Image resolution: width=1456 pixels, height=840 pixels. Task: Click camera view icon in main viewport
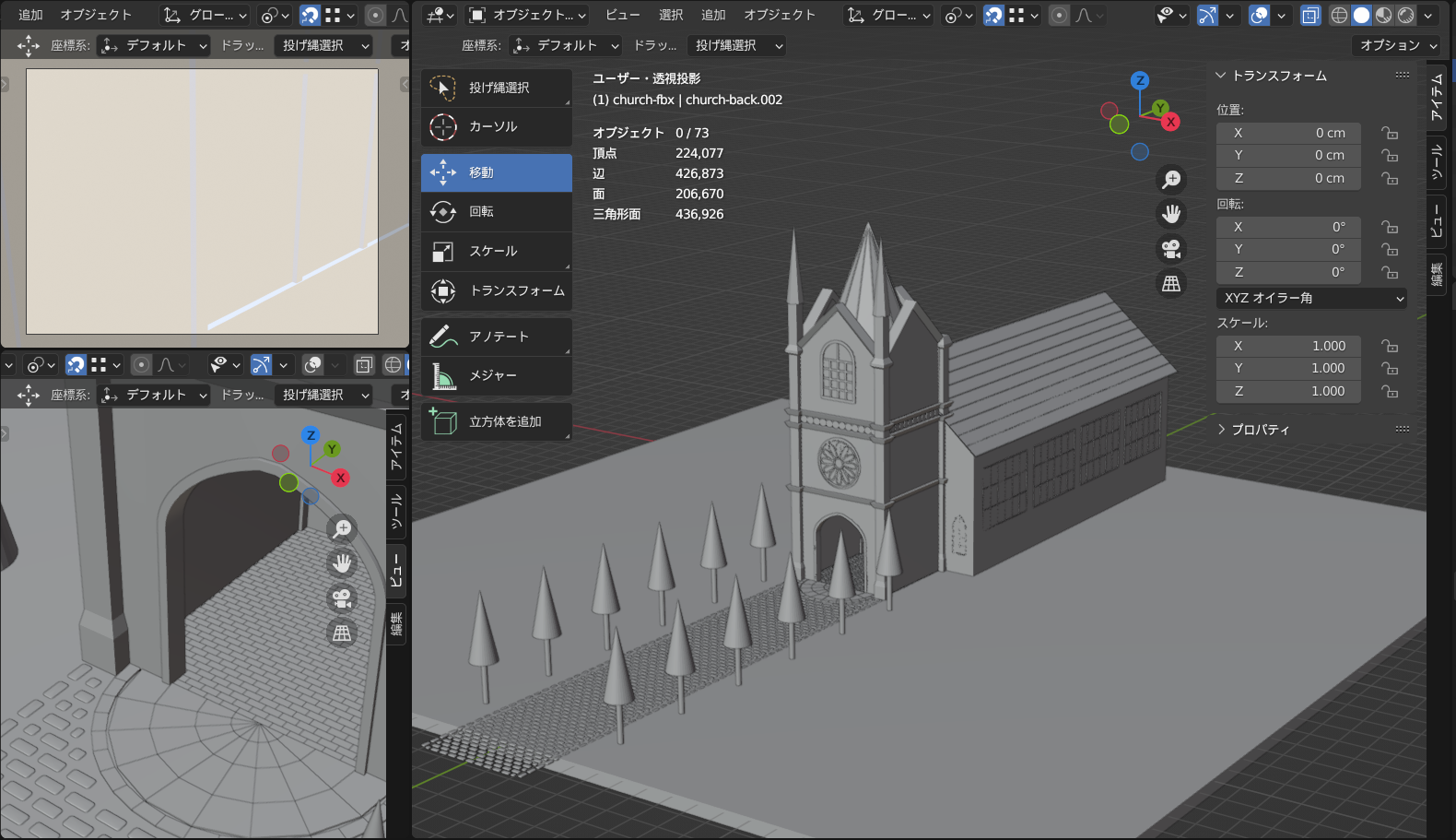[1171, 249]
